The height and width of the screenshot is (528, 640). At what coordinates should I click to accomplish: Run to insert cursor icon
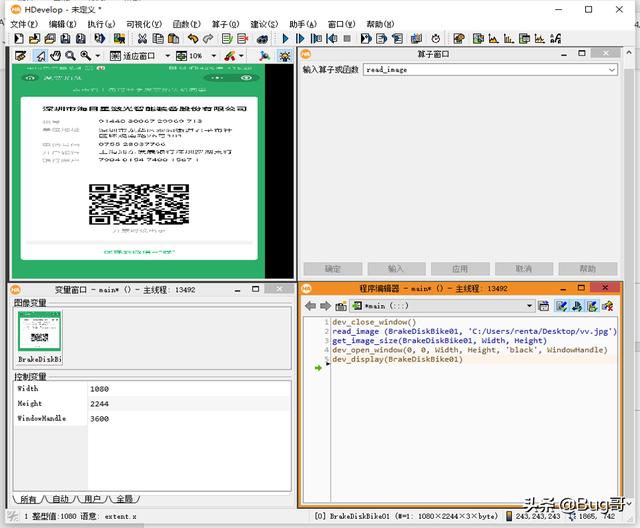click(300, 39)
